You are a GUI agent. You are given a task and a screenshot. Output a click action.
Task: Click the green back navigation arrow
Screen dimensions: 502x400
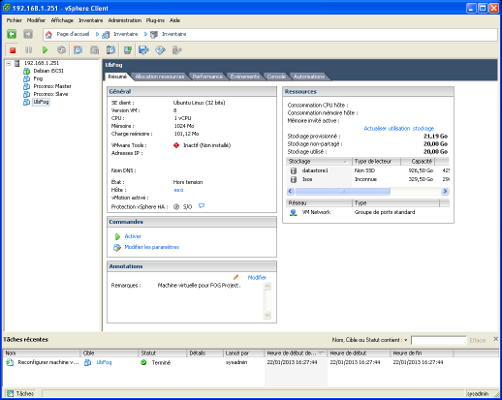(x=12, y=34)
